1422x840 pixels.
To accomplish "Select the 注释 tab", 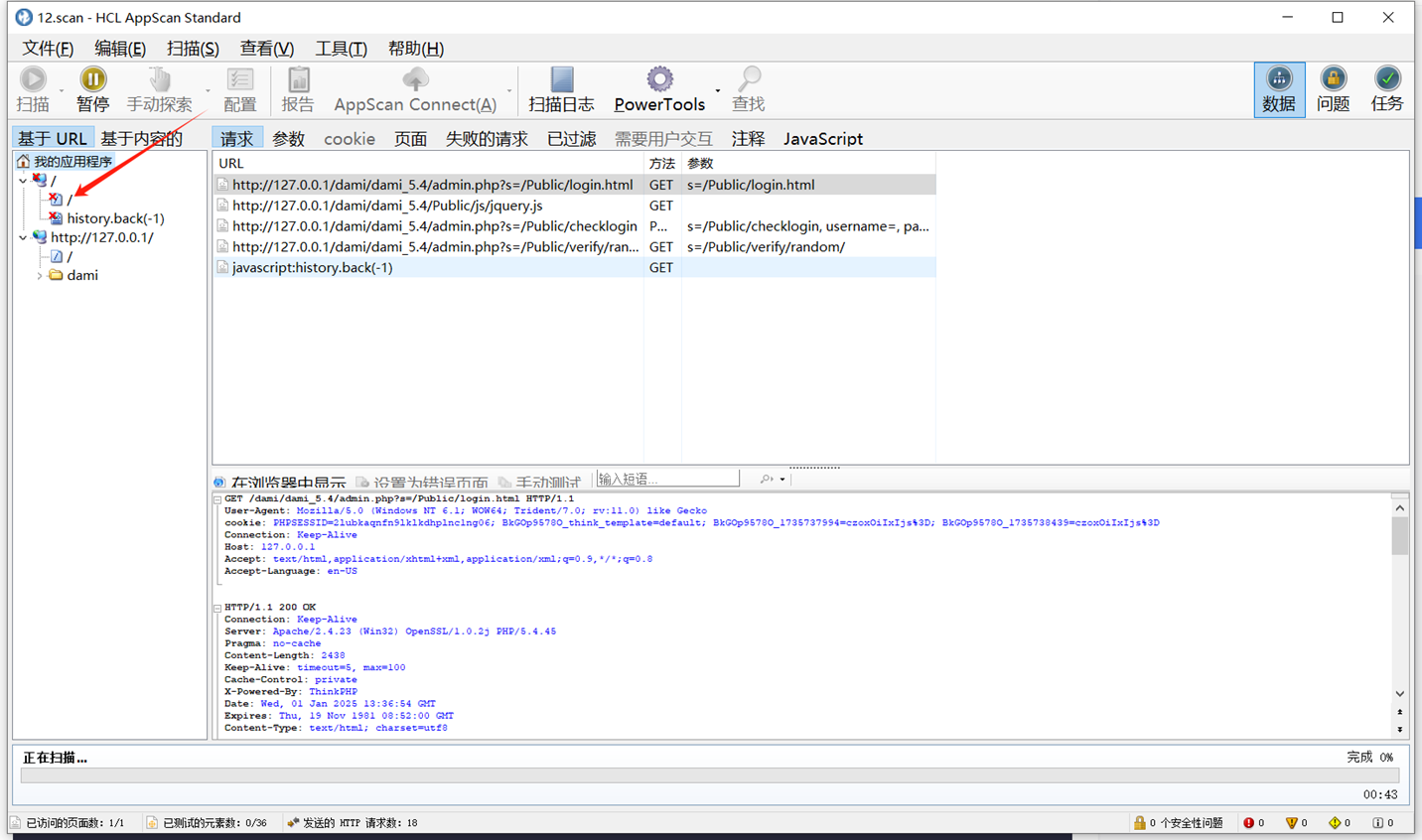I will [x=748, y=139].
